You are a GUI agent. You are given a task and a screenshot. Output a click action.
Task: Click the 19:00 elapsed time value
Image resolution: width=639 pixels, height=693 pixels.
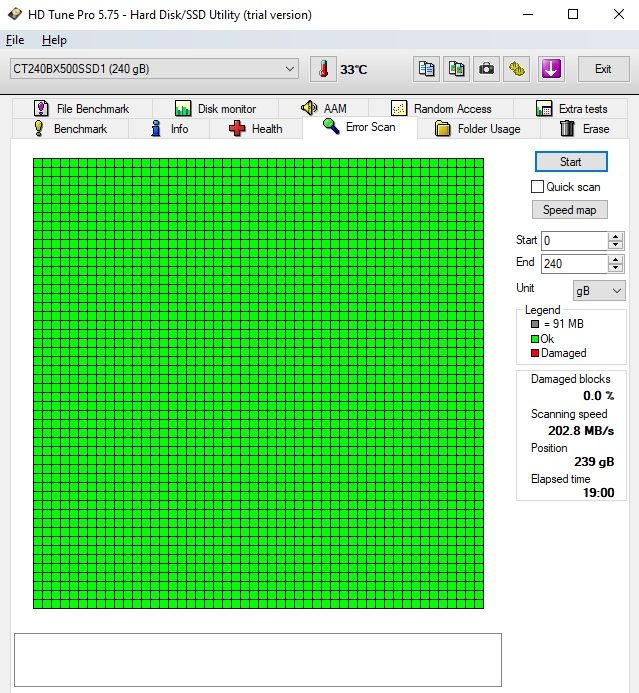point(598,493)
